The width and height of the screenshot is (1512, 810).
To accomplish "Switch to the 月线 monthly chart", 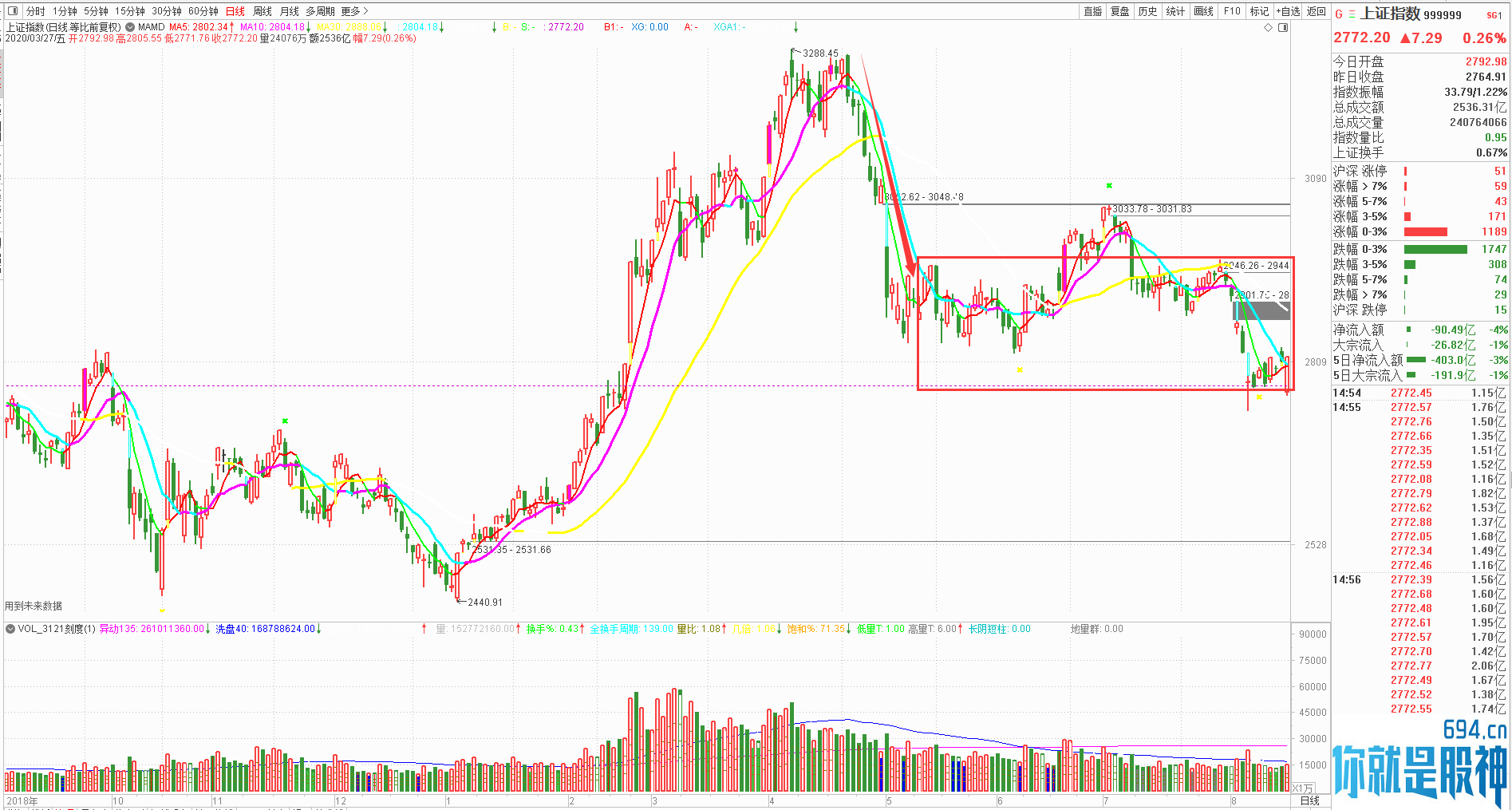I will (x=289, y=11).
